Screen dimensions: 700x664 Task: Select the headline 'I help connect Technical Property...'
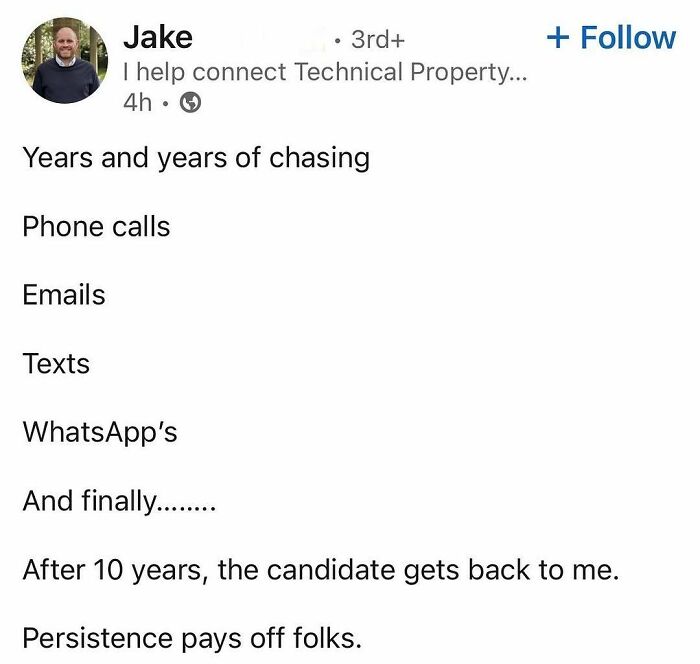[x=325, y=72]
